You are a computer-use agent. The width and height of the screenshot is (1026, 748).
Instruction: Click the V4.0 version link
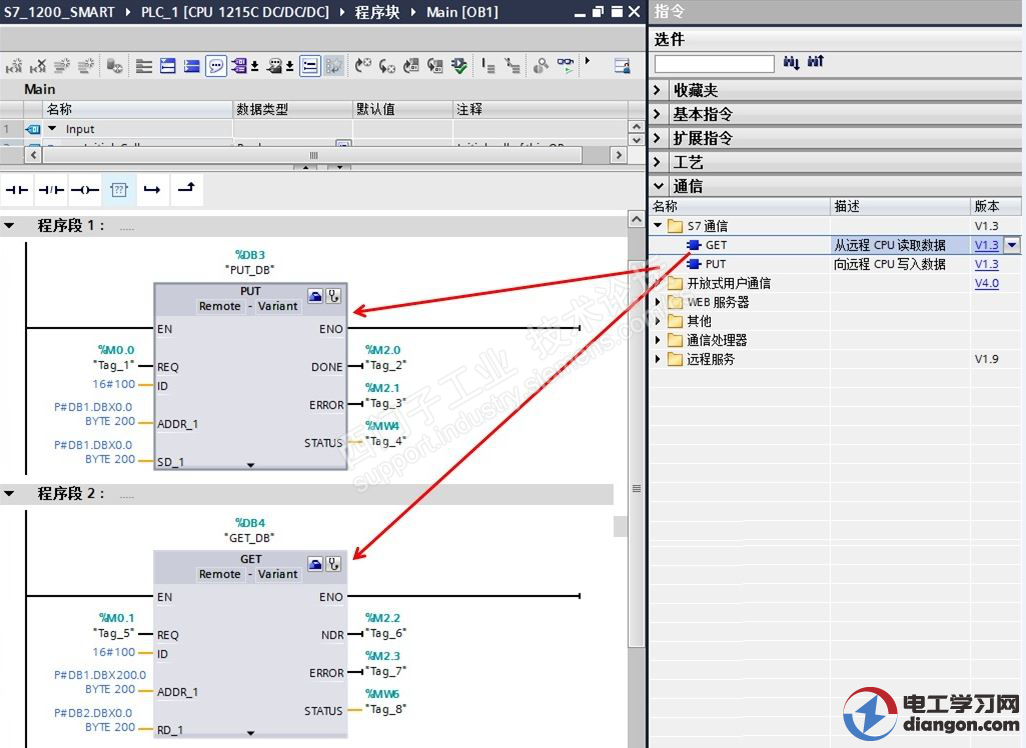point(986,283)
